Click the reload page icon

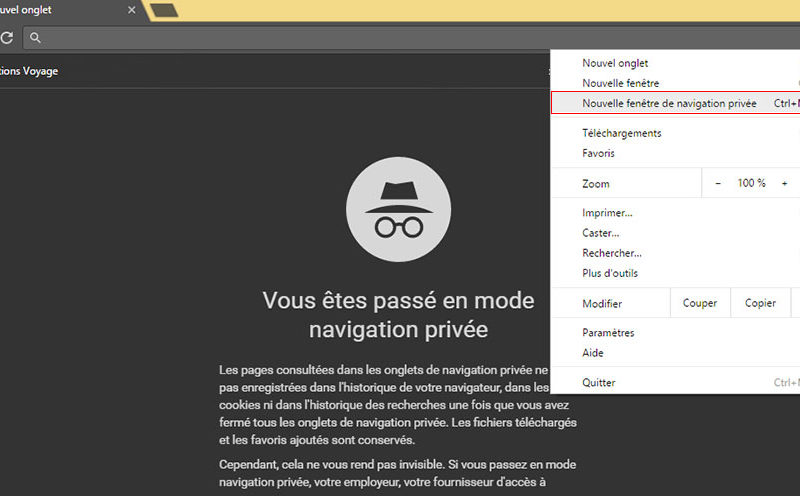[x=6, y=38]
